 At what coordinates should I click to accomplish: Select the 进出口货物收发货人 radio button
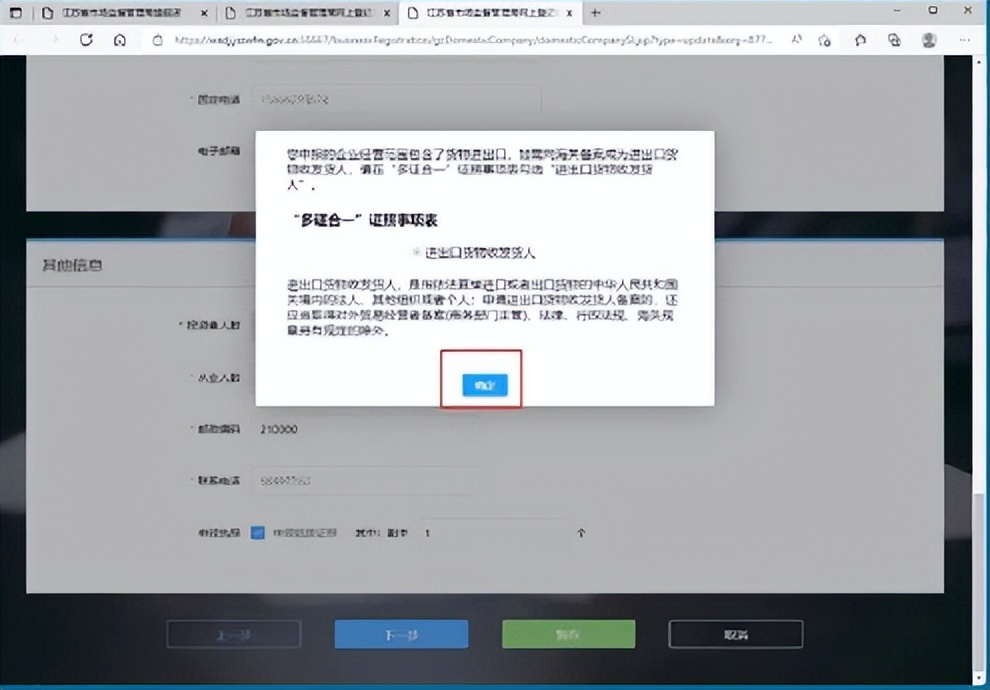416,252
